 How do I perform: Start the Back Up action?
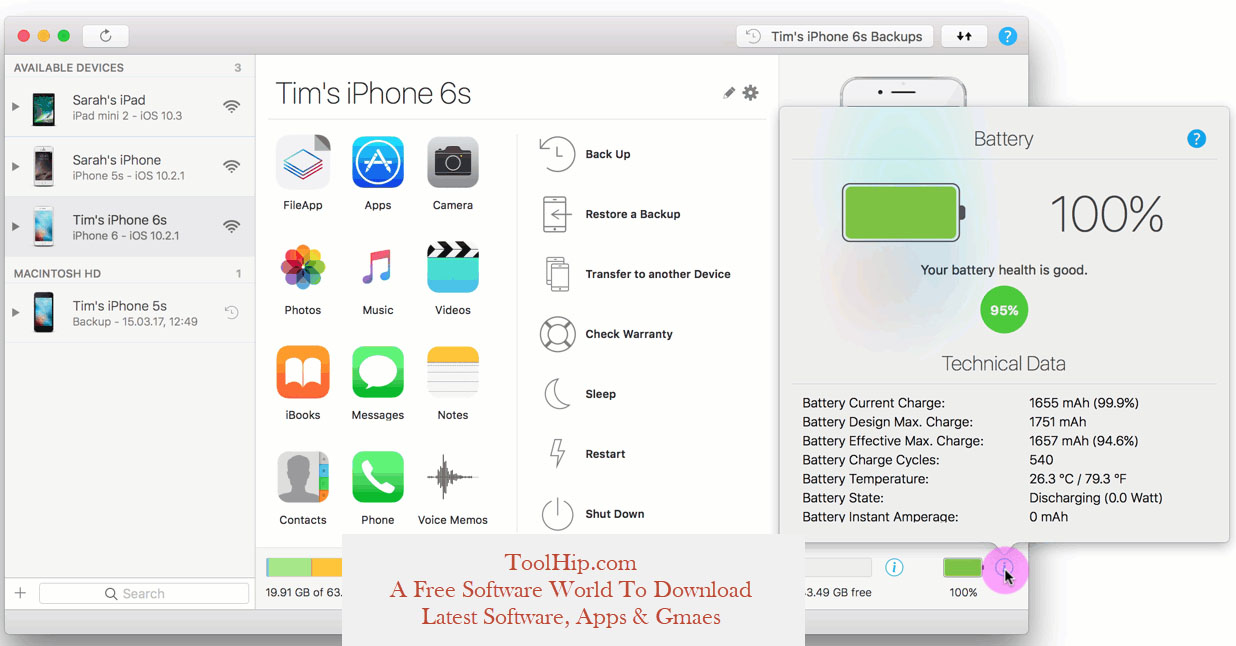(586, 154)
